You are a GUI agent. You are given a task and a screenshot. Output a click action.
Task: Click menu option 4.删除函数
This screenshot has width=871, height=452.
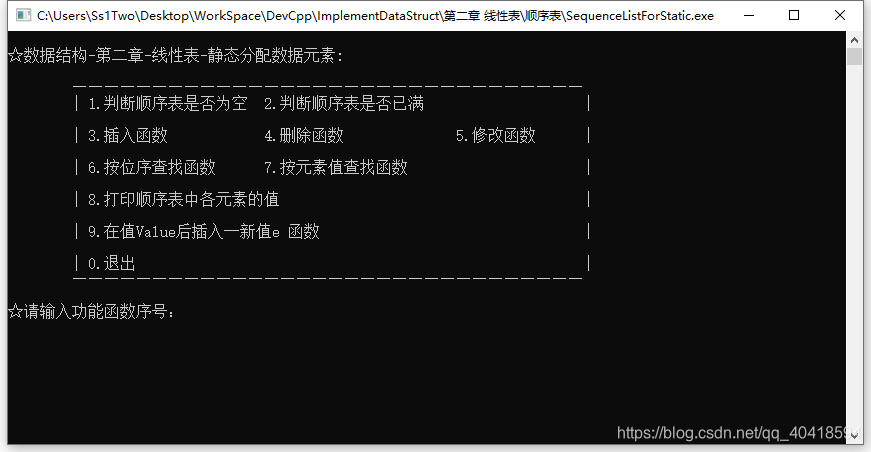304,135
